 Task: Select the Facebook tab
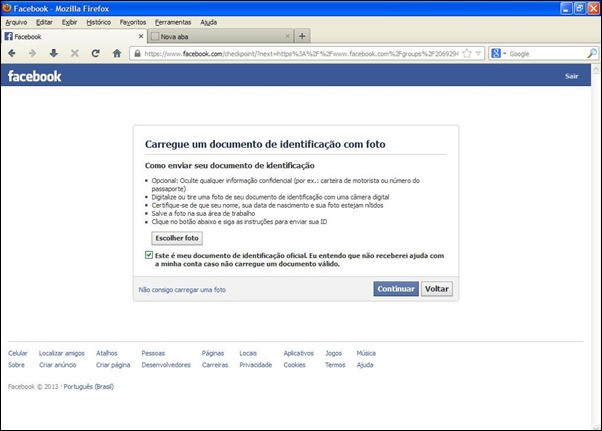[x=74, y=36]
